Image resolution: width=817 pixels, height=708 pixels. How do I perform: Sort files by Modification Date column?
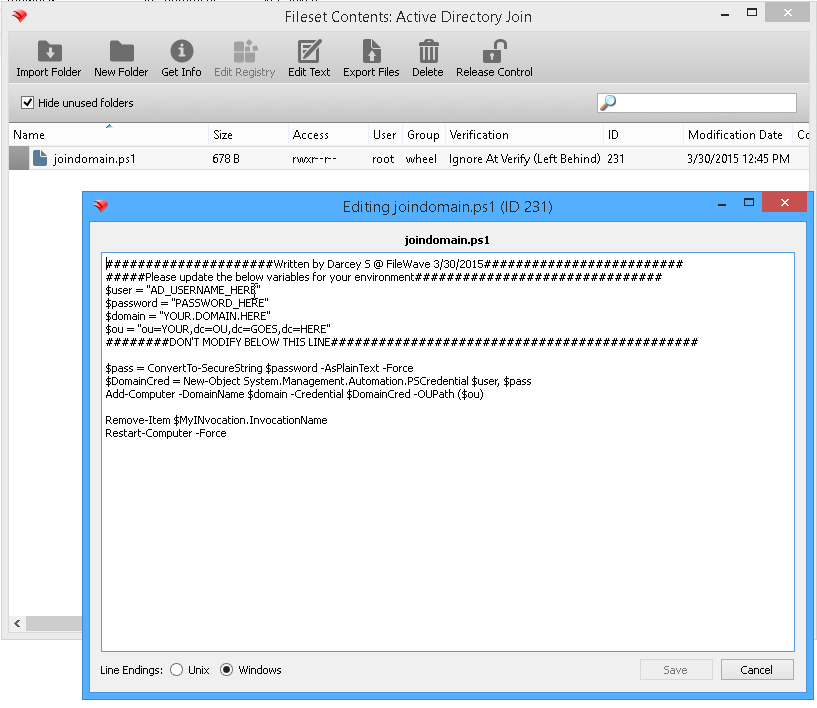(x=738, y=135)
